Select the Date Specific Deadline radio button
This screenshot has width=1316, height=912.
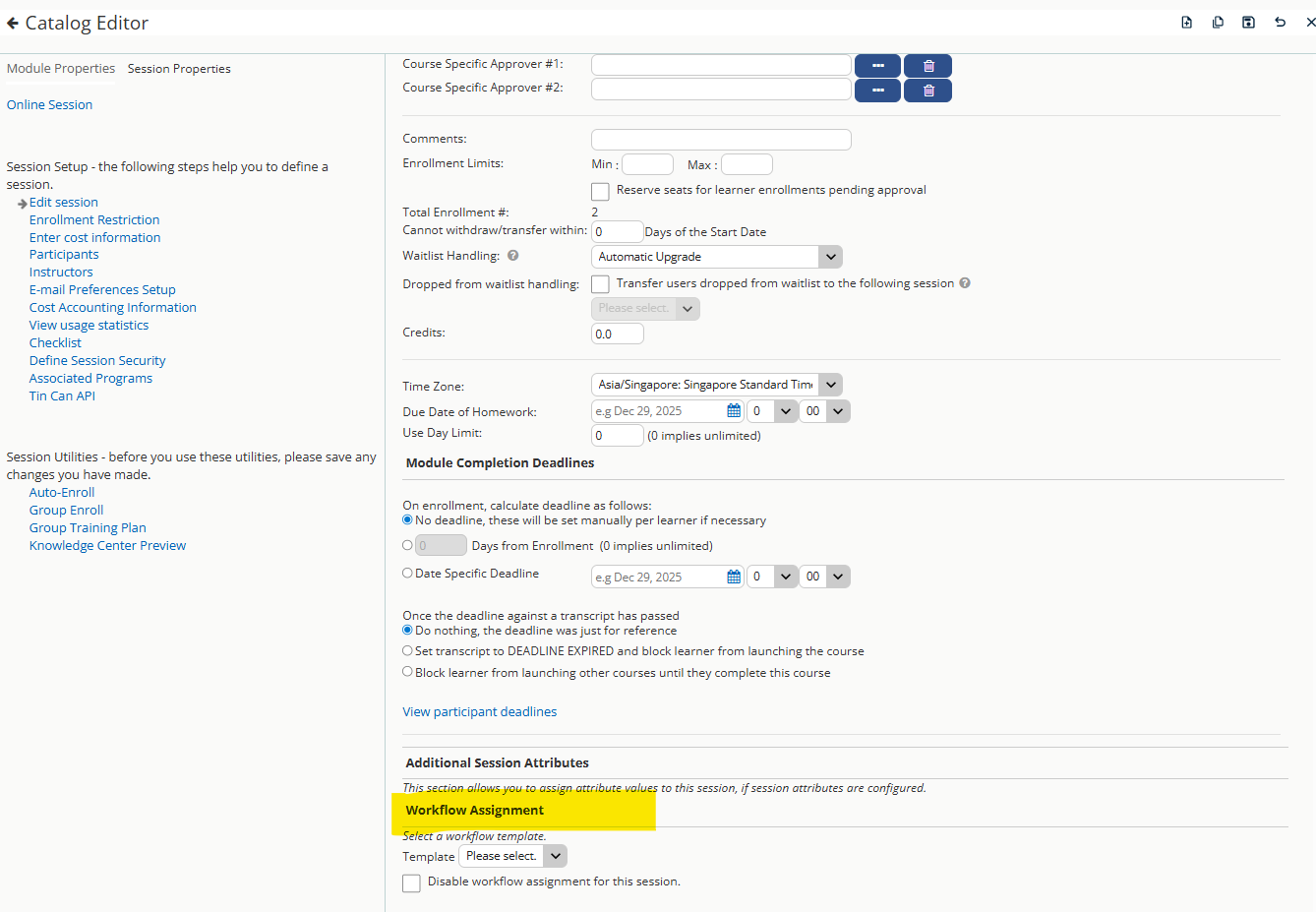pyautogui.click(x=407, y=573)
